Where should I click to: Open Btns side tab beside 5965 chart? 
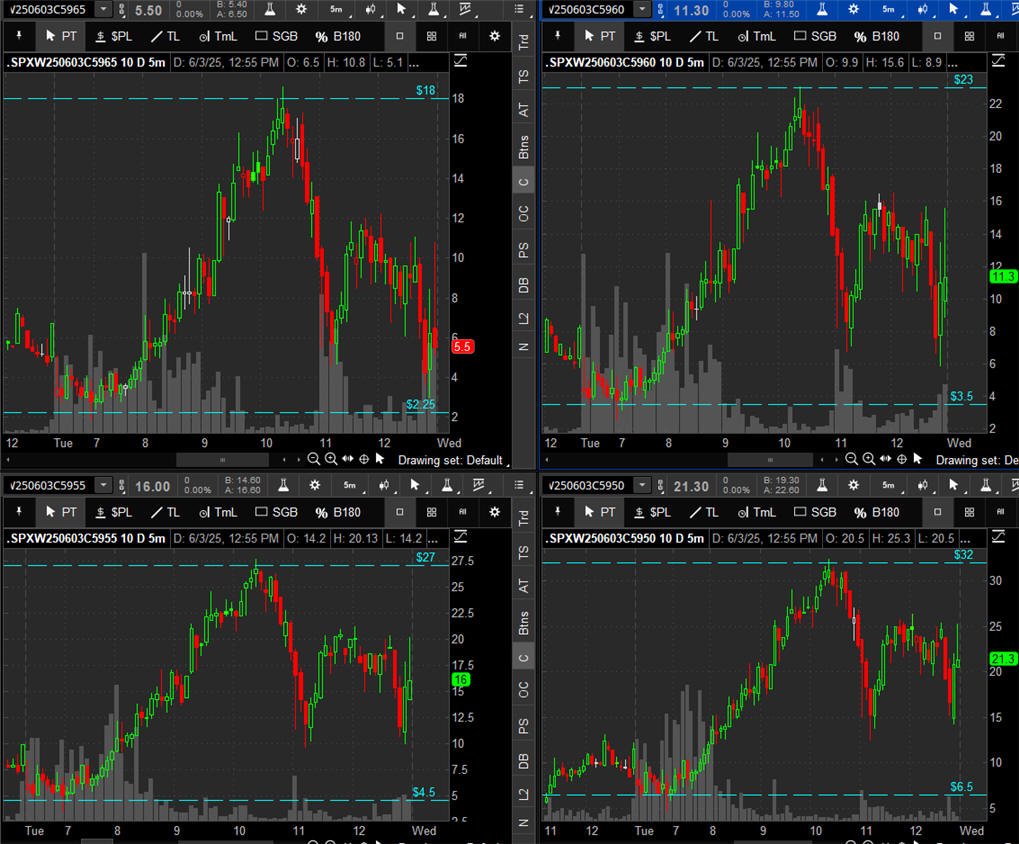click(523, 147)
